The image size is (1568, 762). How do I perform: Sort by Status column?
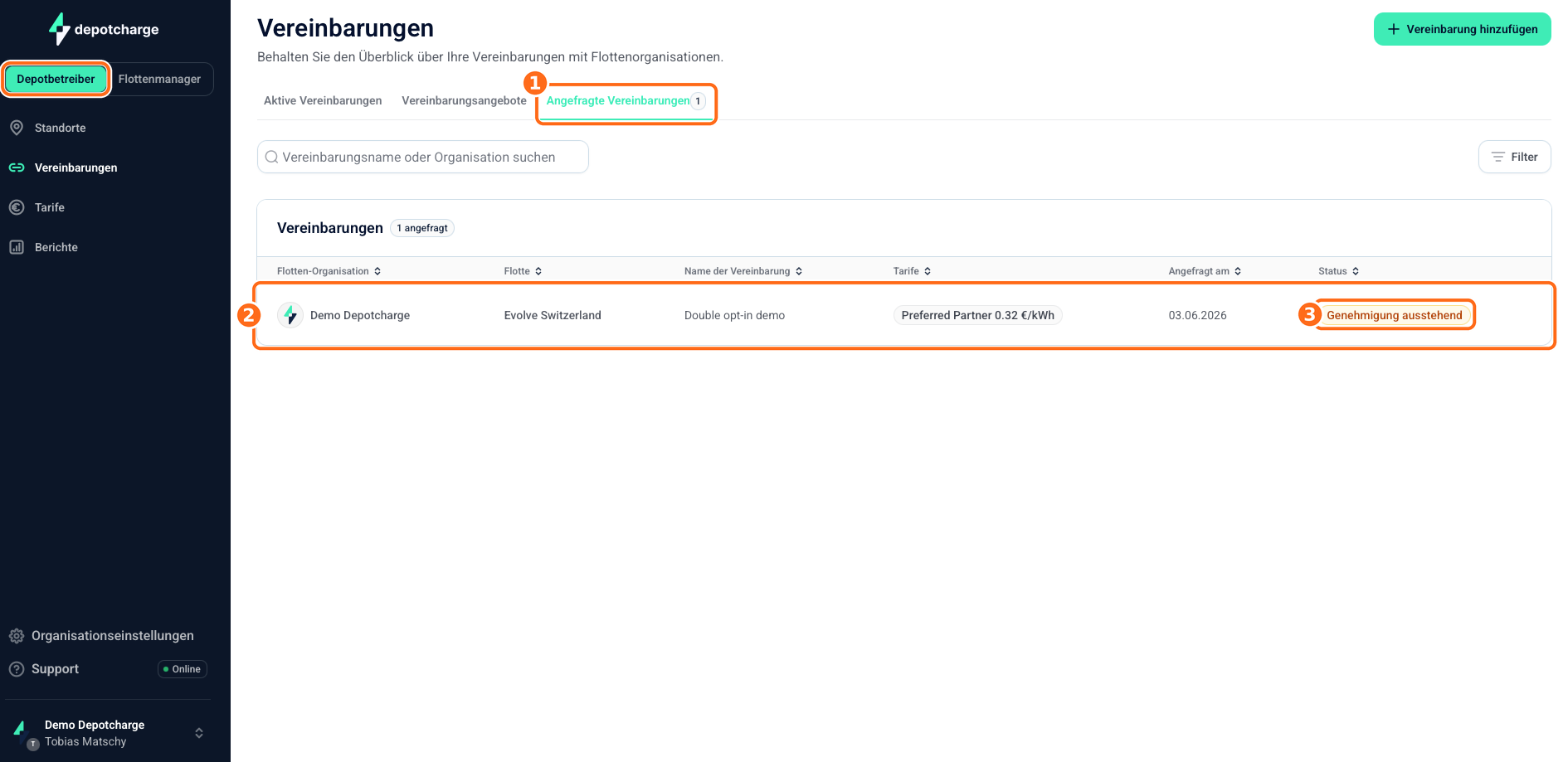coord(1339,271)
